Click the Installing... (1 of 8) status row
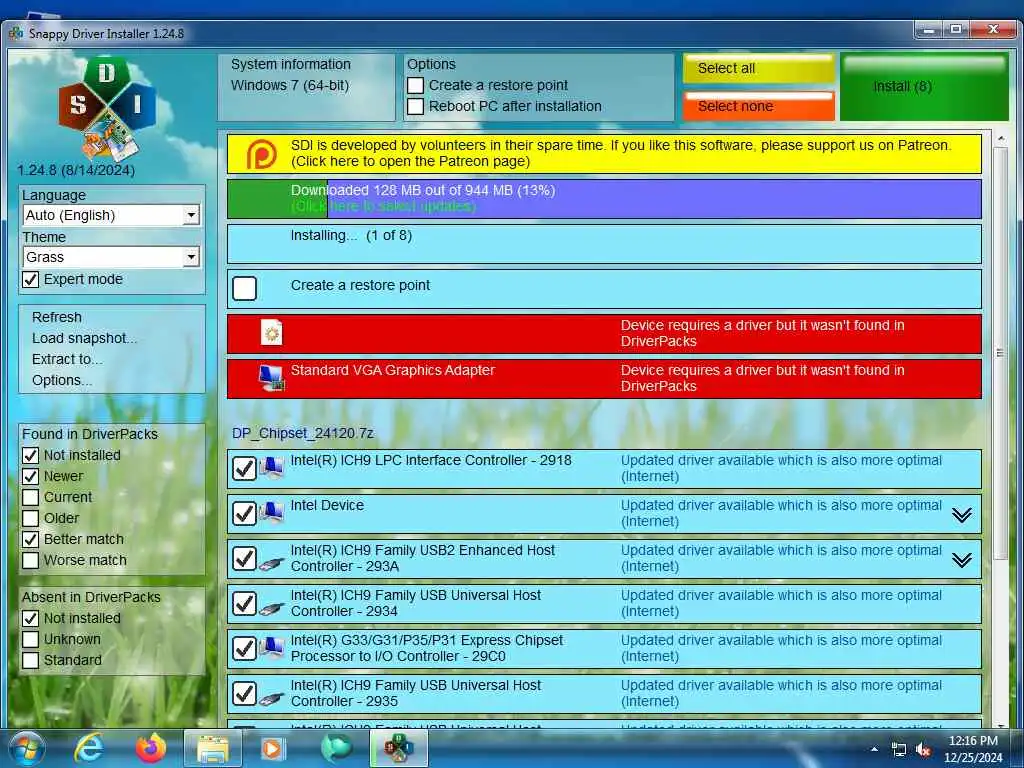Screen dimensions: 1024x768 click(x=604, y=244)
